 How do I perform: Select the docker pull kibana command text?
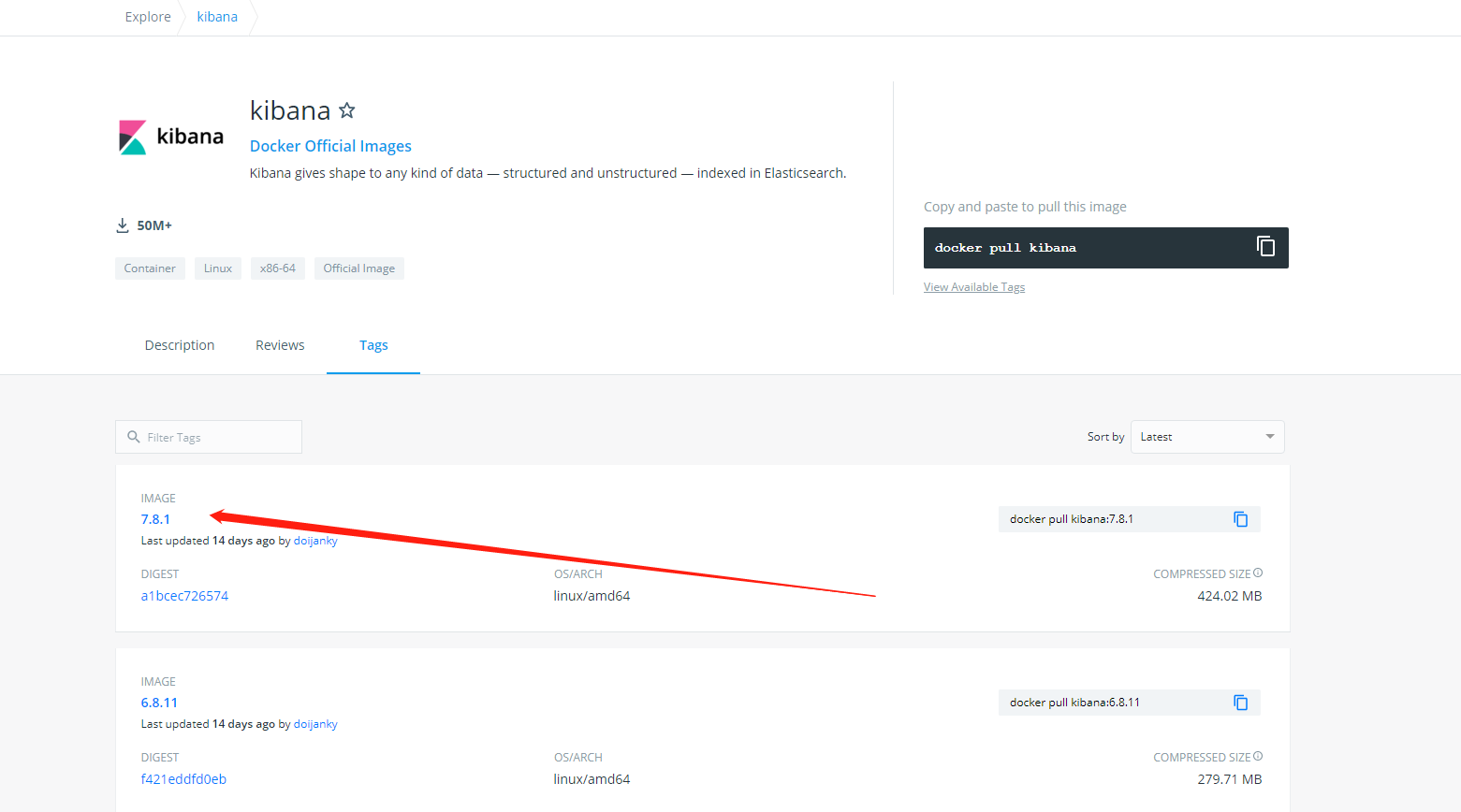click(x=1005, y=248)
